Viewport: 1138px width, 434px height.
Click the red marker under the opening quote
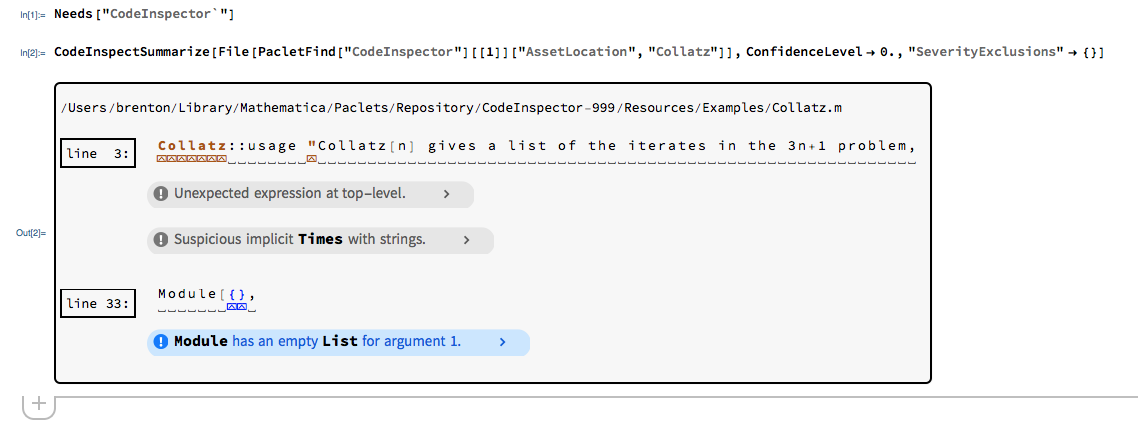pyautogui.click(x=312, y=158)
